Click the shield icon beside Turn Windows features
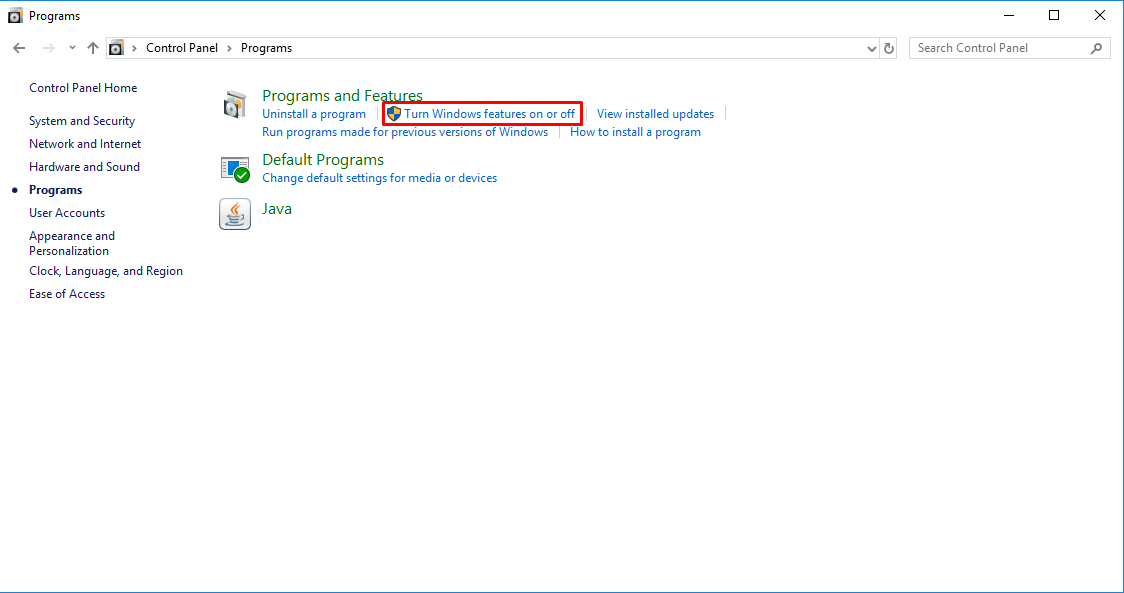1124x593 pixels. (x=394, y=113)
